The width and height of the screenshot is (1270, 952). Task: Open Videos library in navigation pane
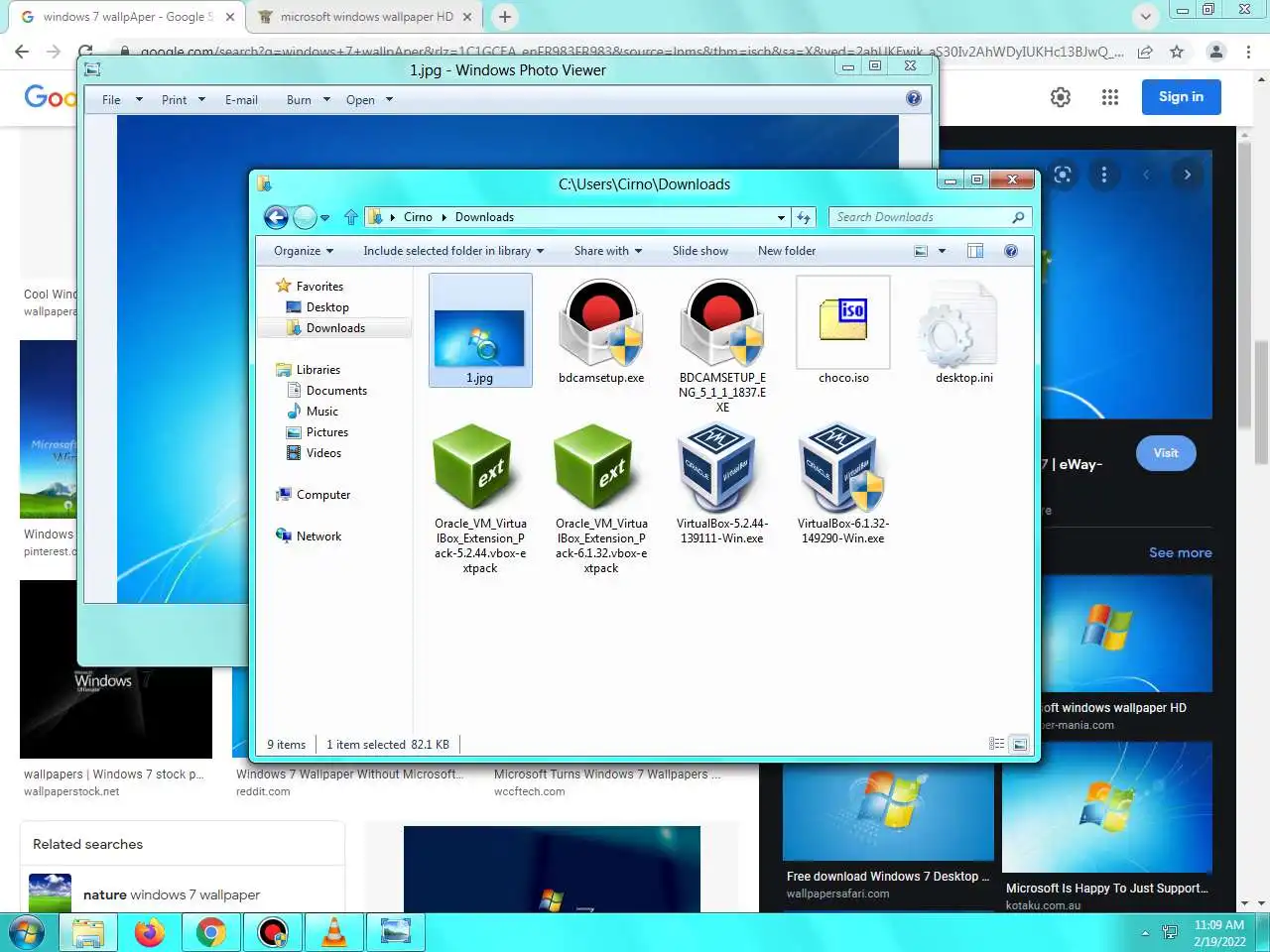323,453
